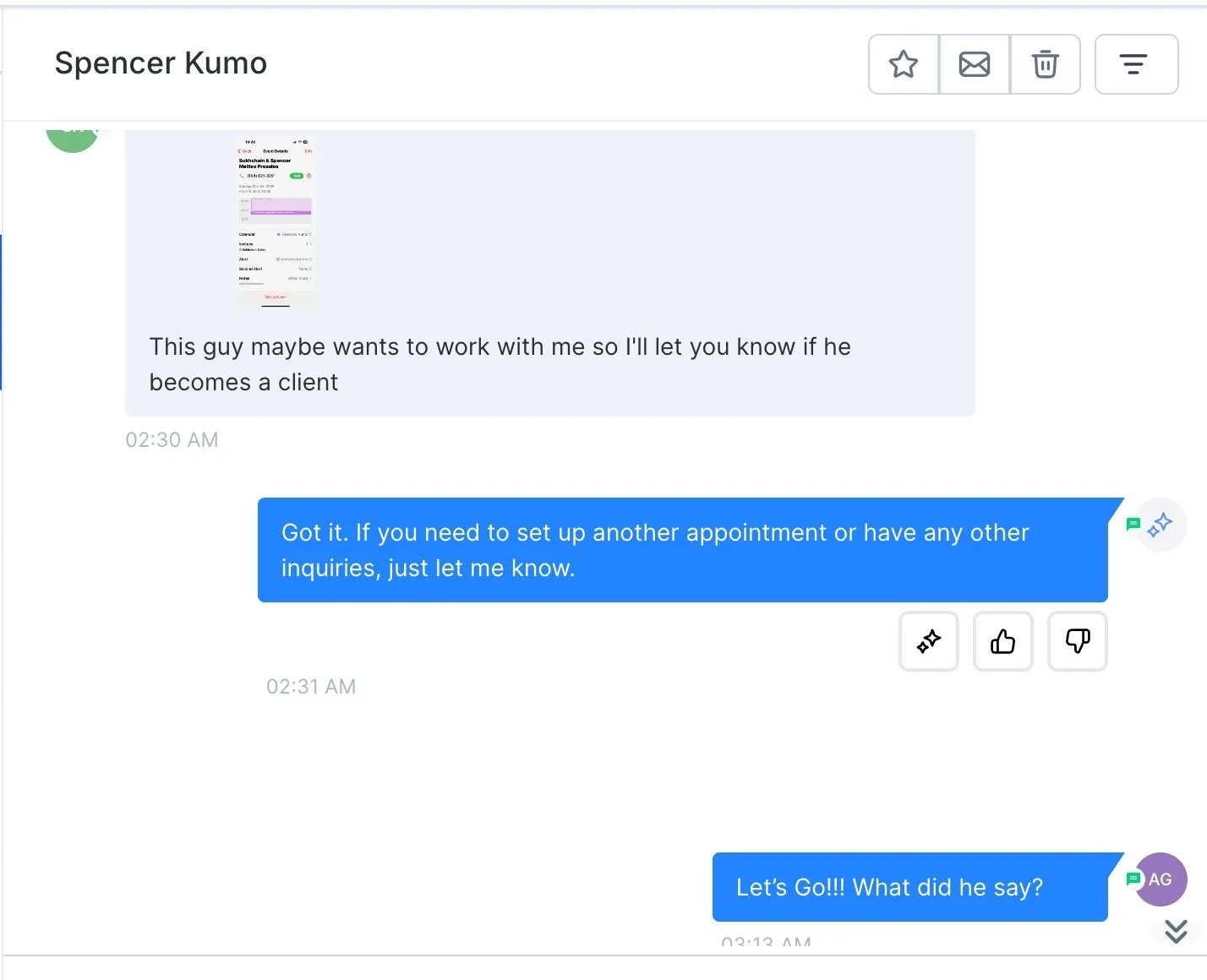1207x980 pixels.
Task: Click the 02:31 AM timestamp
Action: point(311,687)
